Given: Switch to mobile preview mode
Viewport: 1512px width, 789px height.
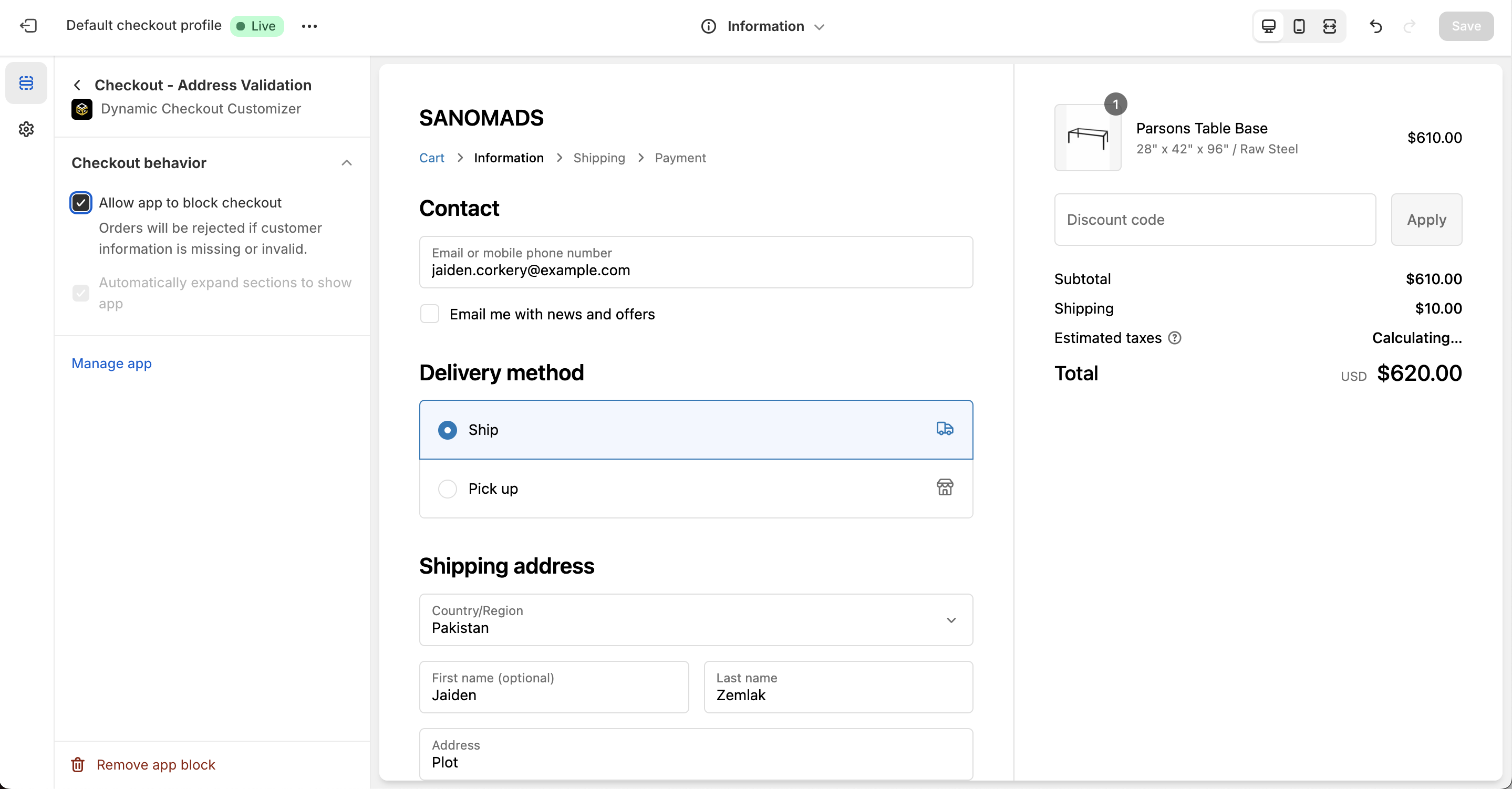Looking at the screenshot, I should (x=1299, y=26).
